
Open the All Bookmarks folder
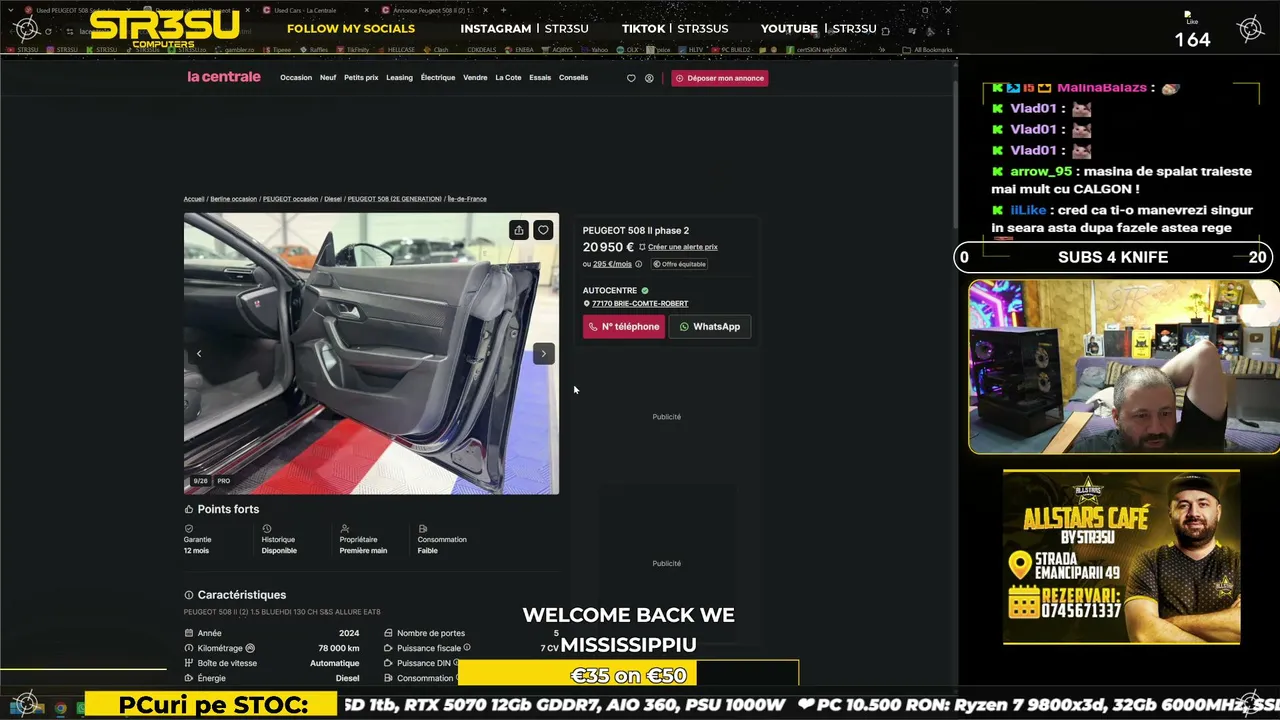pyautogui.click(x=928, y=49)
